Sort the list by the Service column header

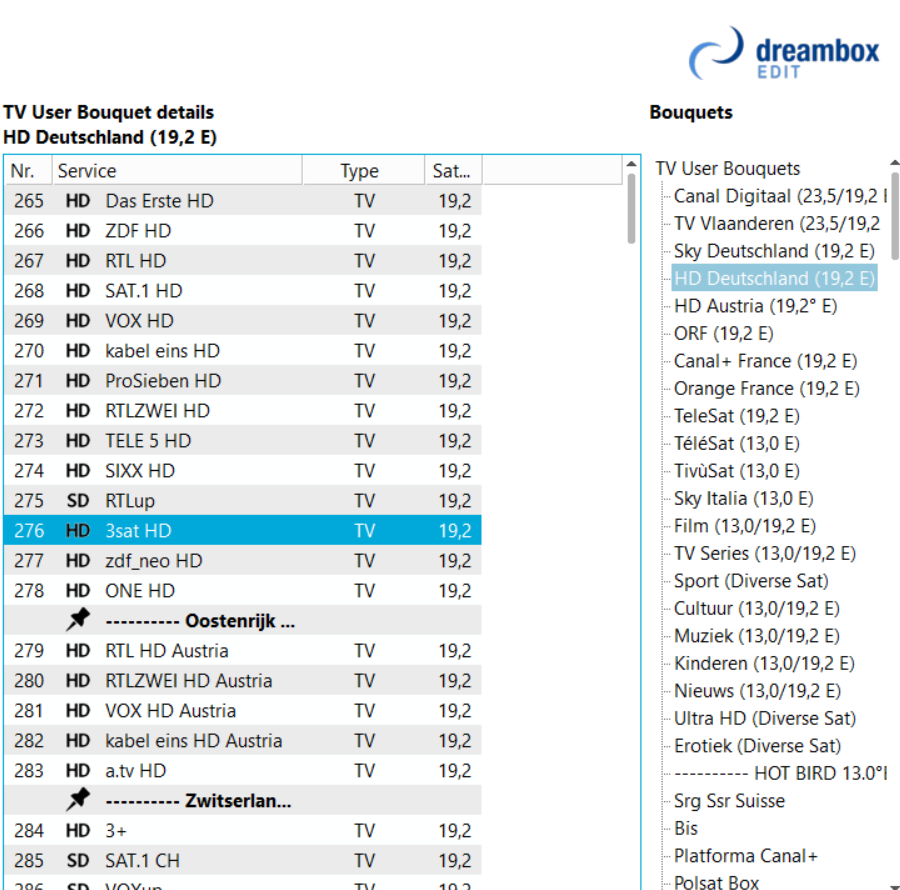(x=177, y=170)
